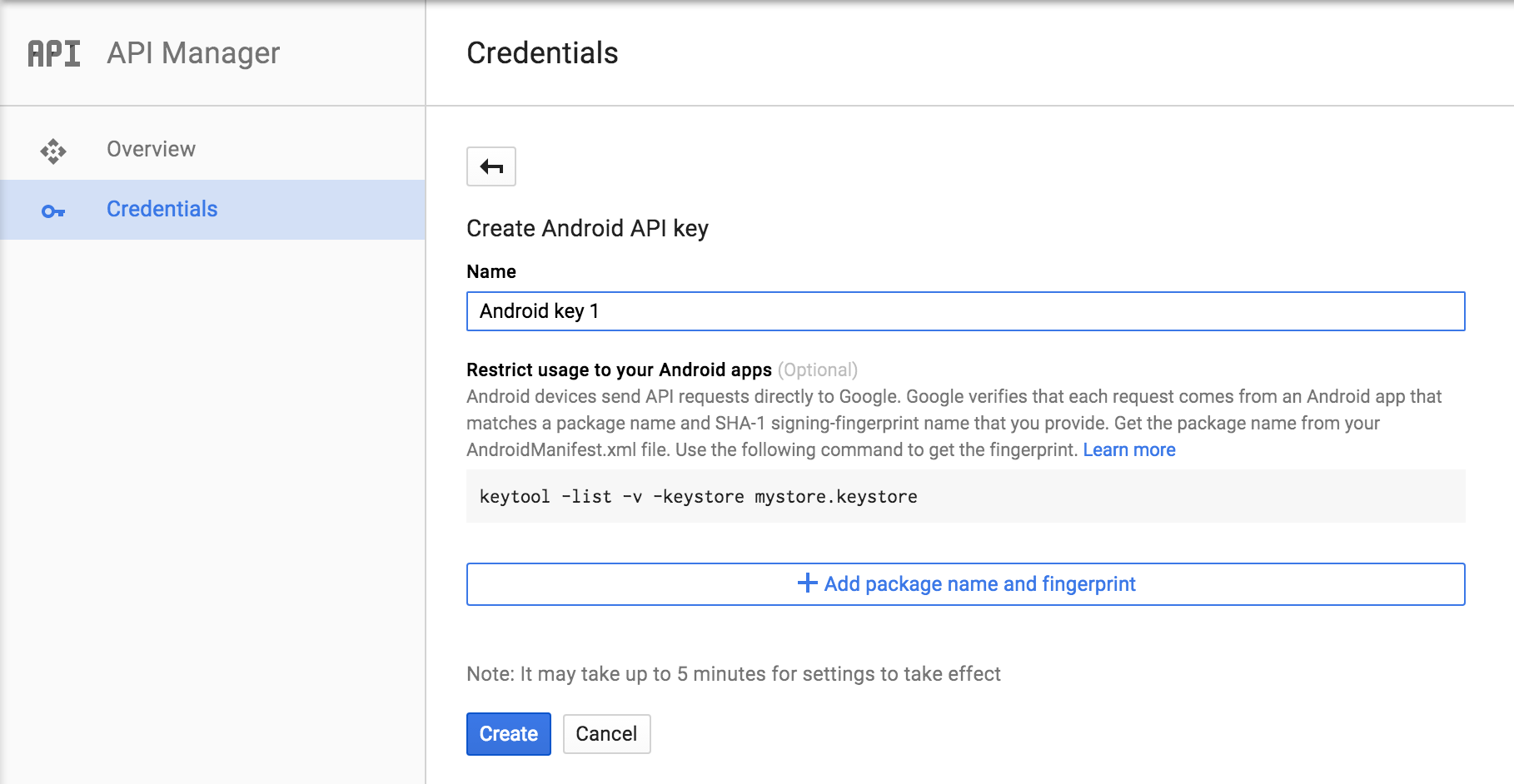The height and width of the screenshot is (784, 1514).
Task: Focus the Name field containing Android key 1
Action: 965,311
